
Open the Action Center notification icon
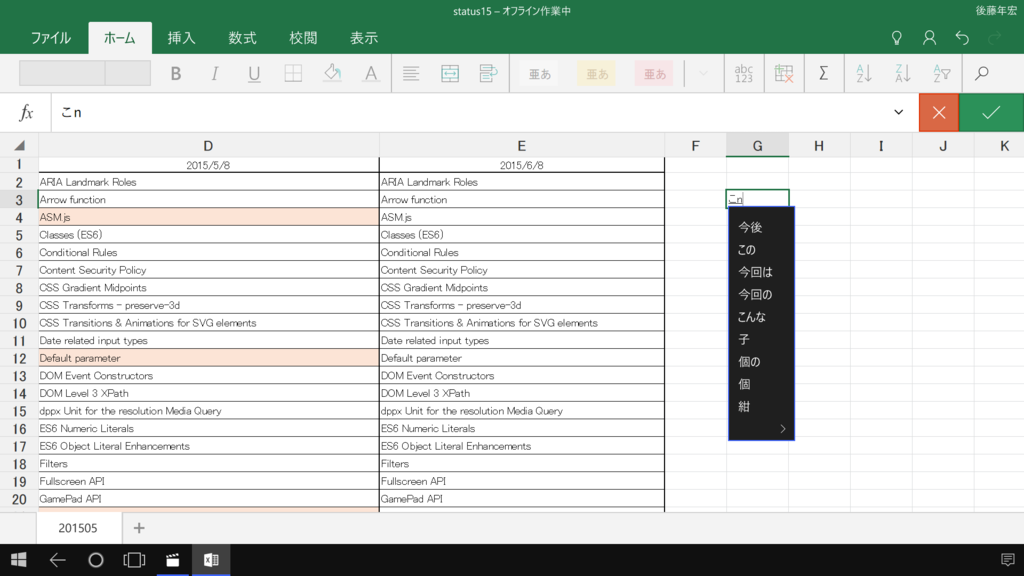1008,560
